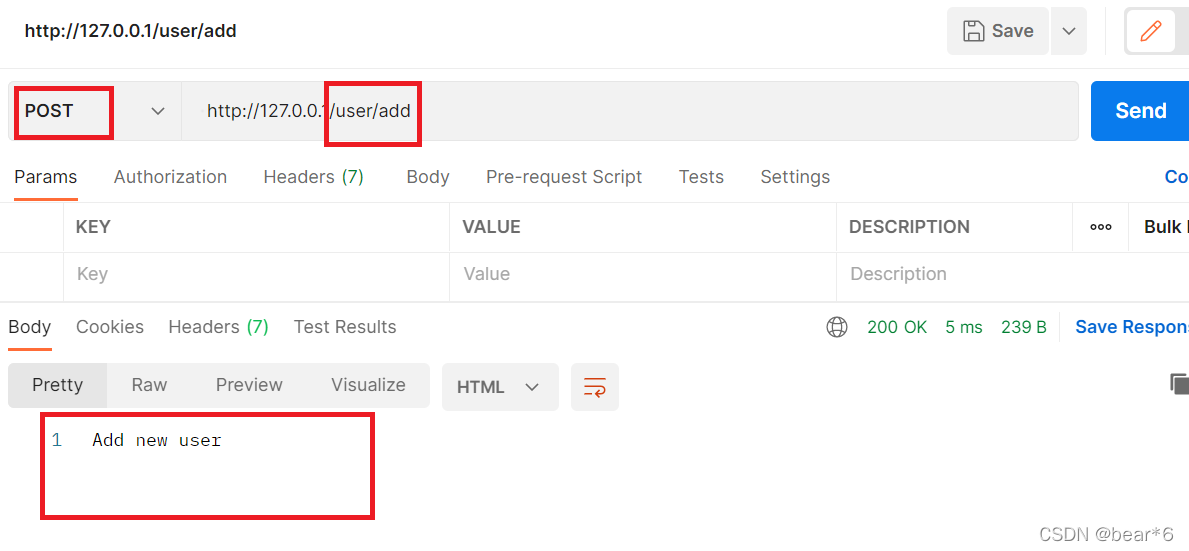Select the Visualize view button

[x=369, y=385]
